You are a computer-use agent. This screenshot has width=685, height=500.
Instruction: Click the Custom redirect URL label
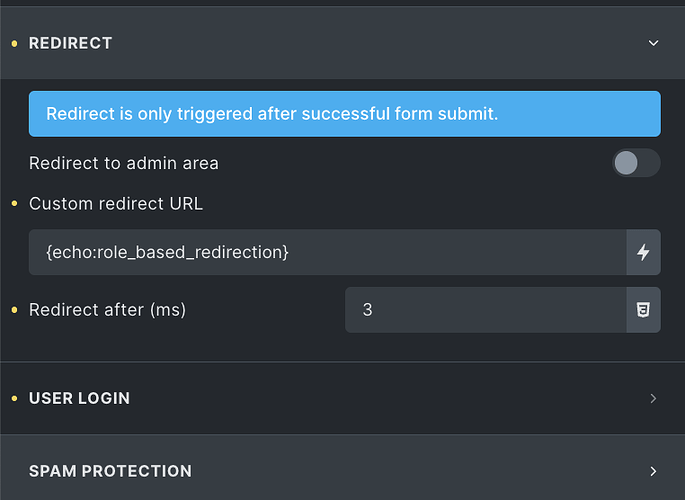click(116, 204)
